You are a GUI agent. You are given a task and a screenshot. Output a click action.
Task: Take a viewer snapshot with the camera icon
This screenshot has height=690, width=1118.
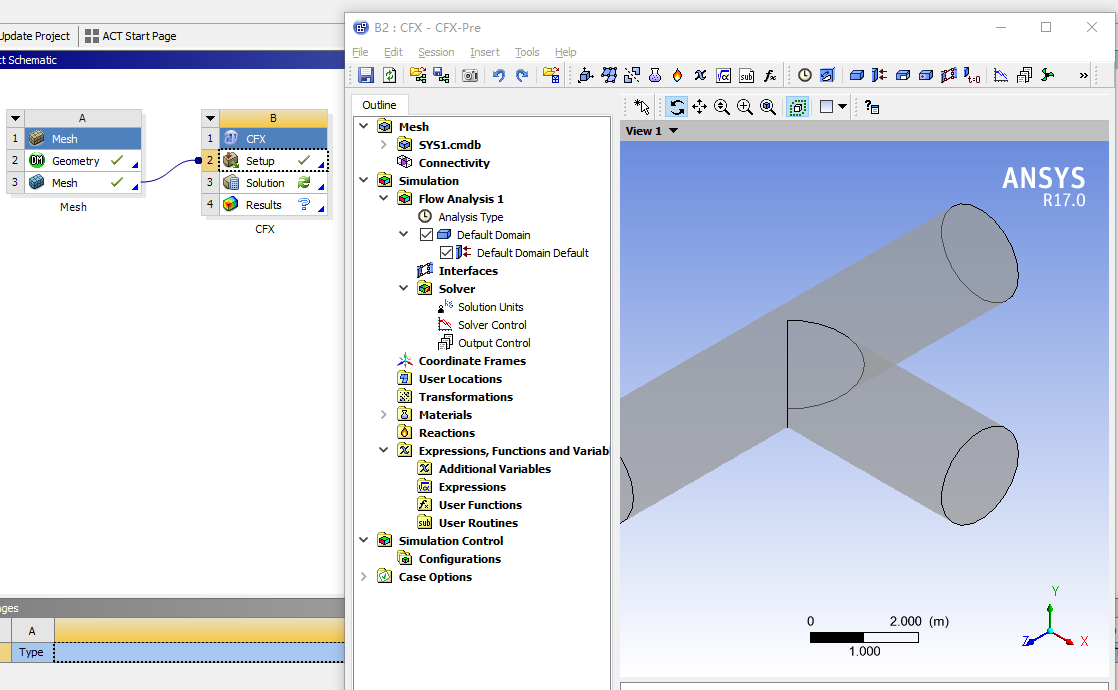point(470,75)
